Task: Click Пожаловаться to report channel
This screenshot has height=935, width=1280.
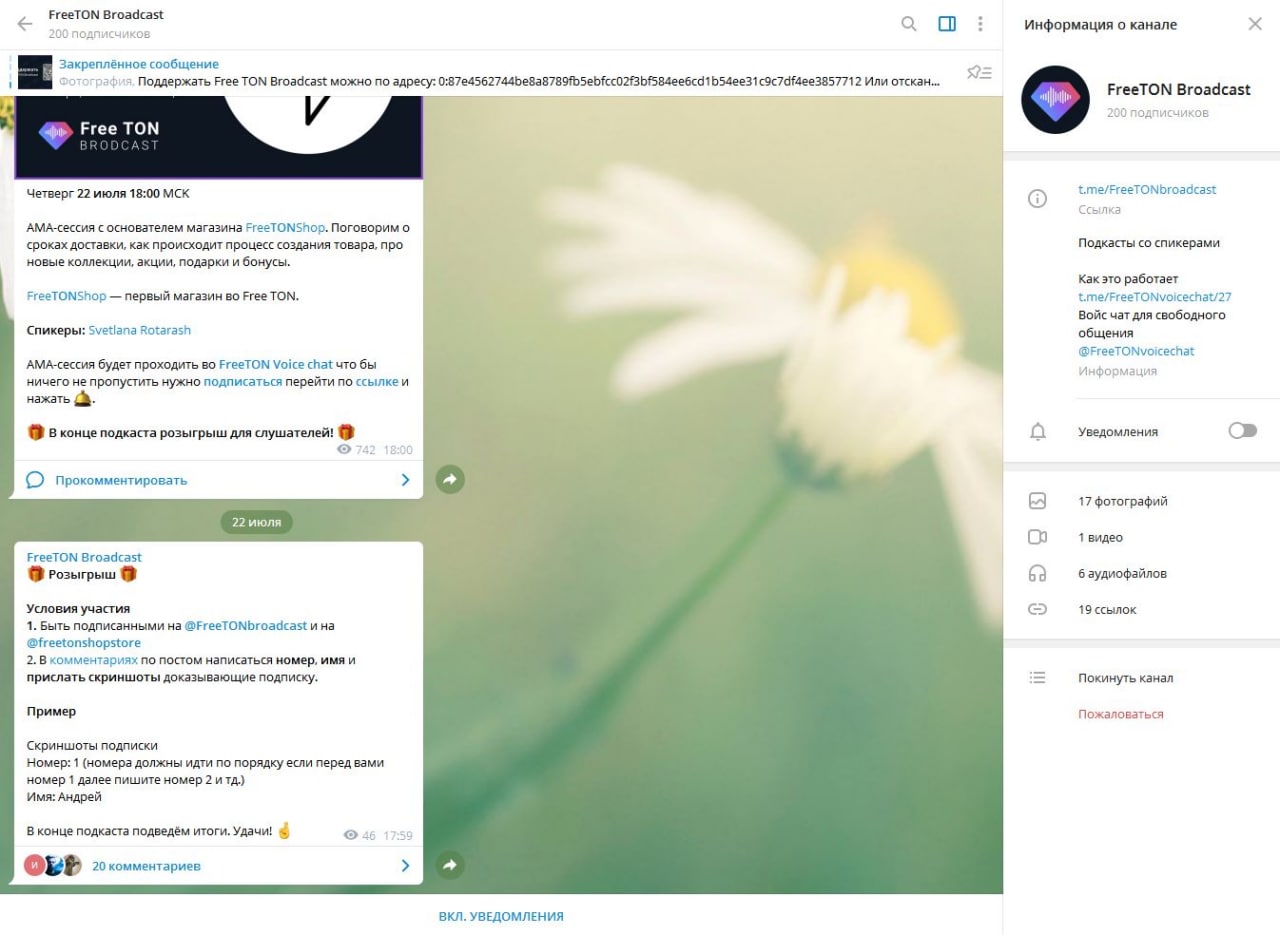Action: coord(1120,714)
